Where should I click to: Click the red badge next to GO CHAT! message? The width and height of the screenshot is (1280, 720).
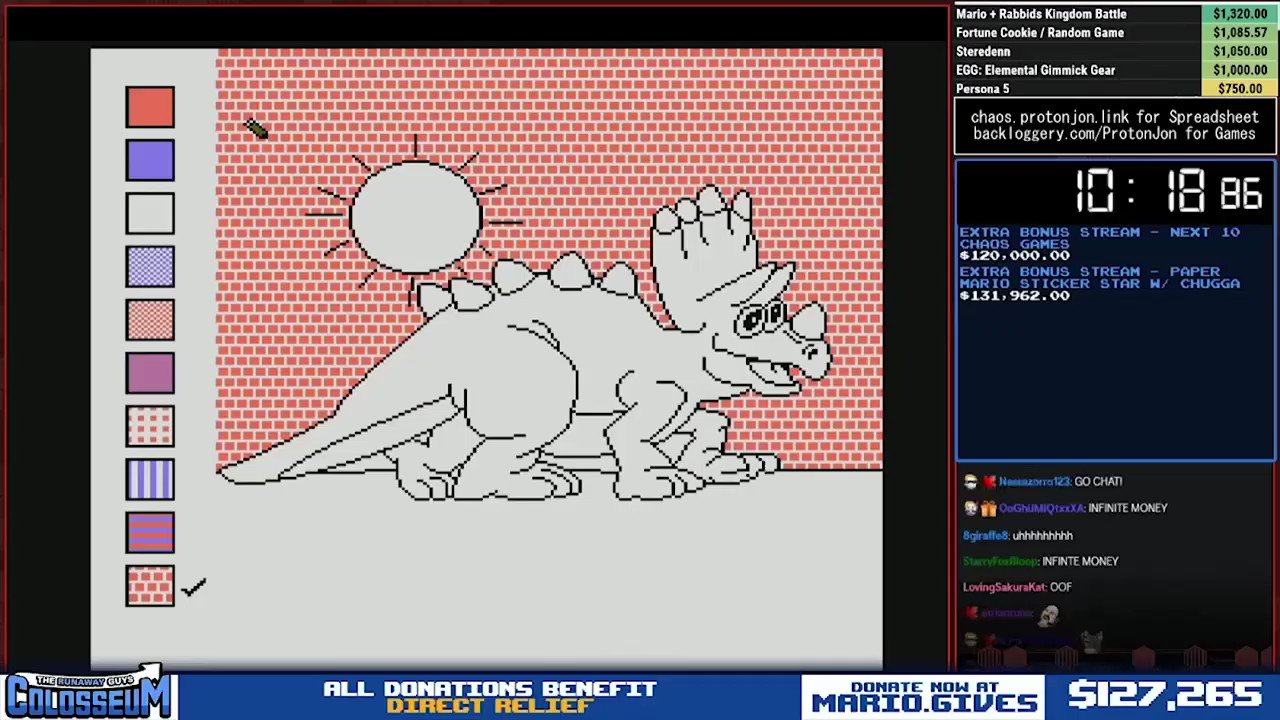coord(988,482)
